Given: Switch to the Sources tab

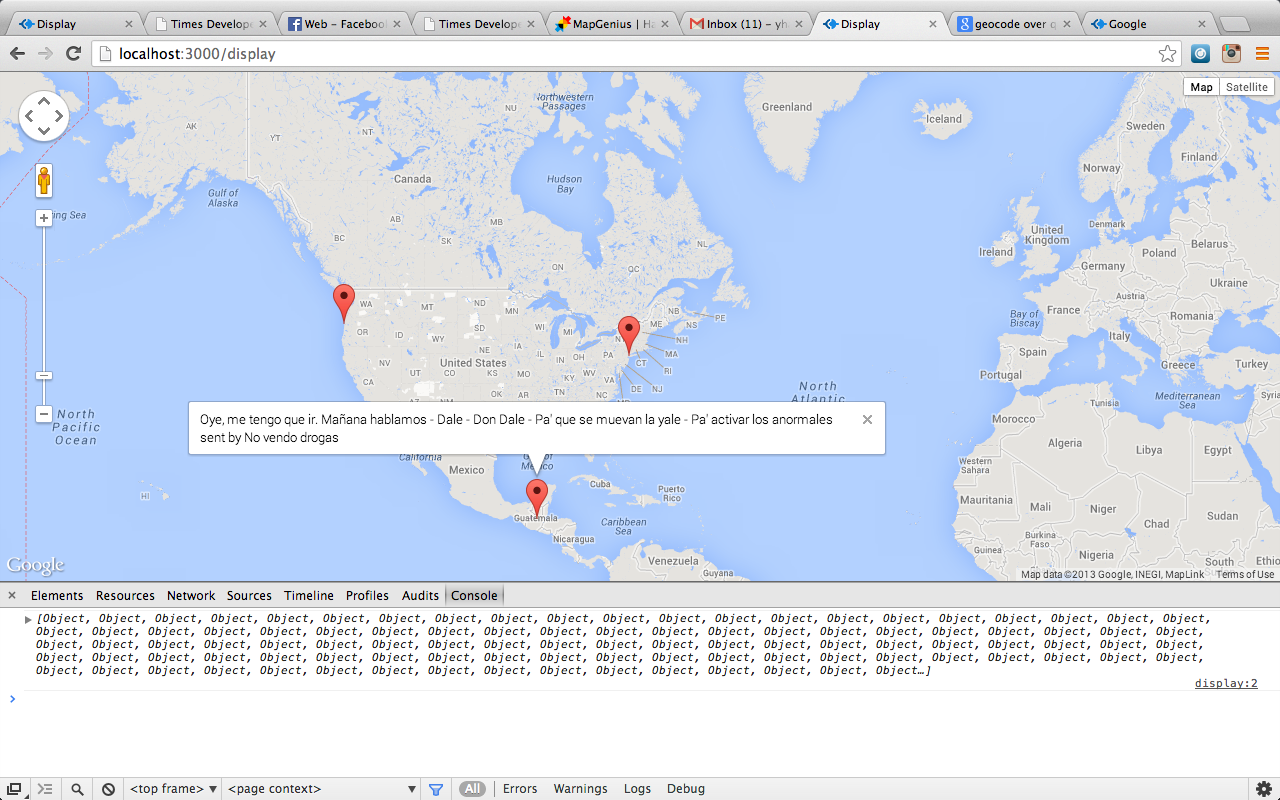Looking at the screenshot, I should [249, 595].
